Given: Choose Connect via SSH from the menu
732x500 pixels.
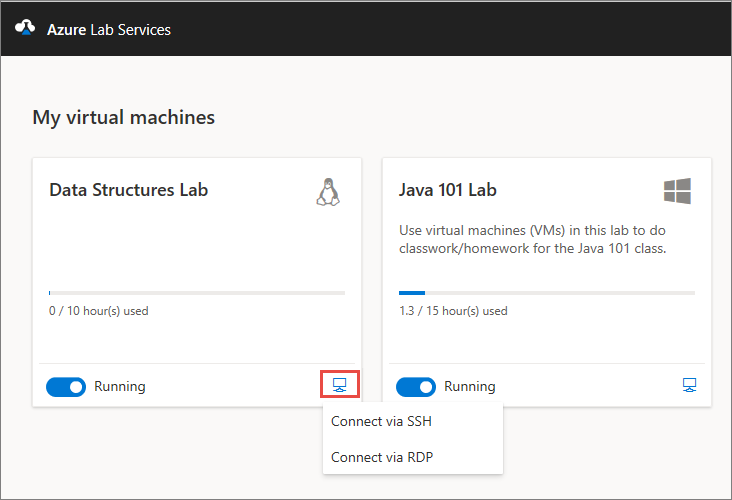Looking at the screenshot, I should coord(381,421).
